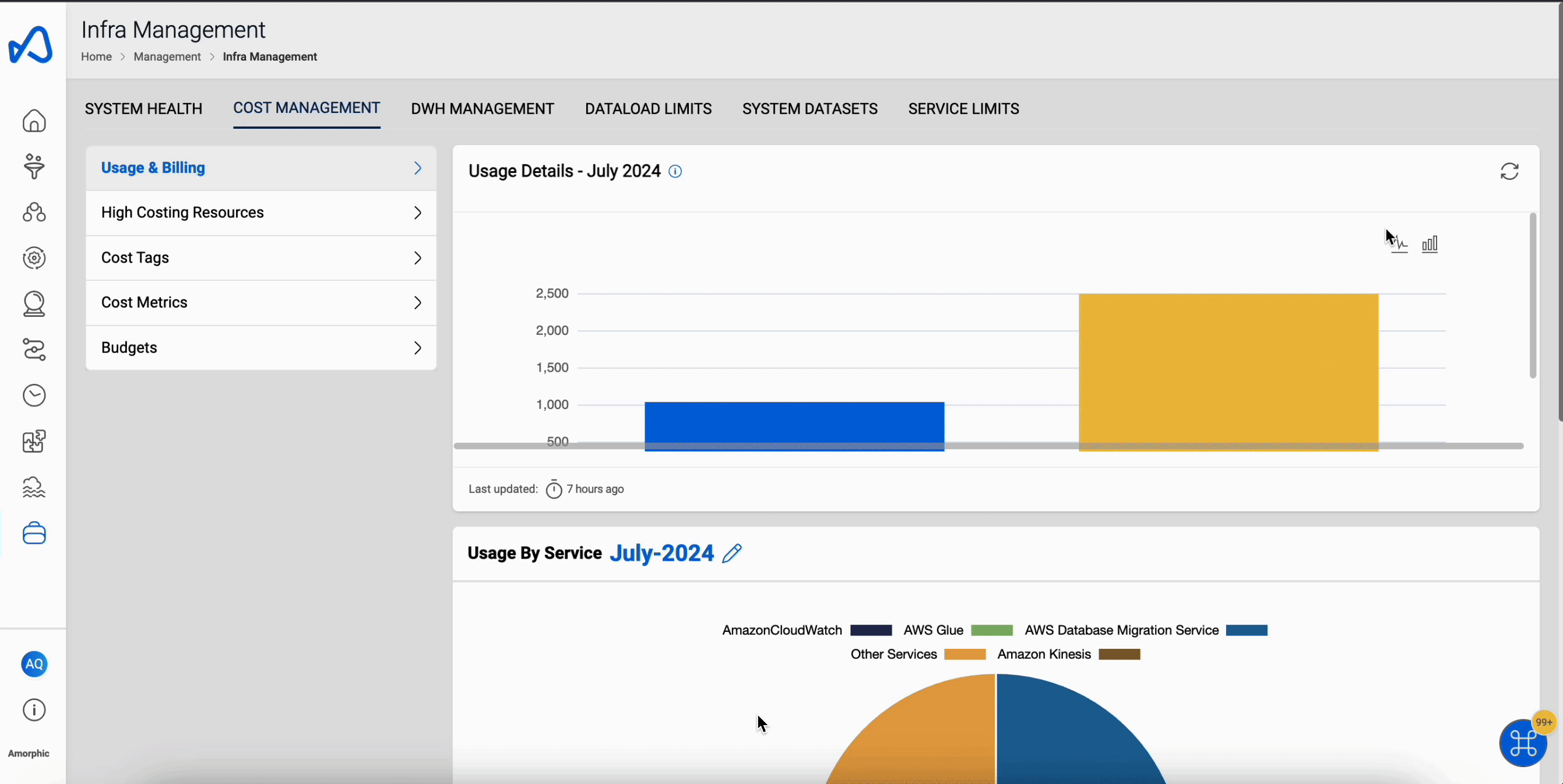1563x784 pixels.
Task: Expand the Budgets chevron
Action: (x=417, y=348)
